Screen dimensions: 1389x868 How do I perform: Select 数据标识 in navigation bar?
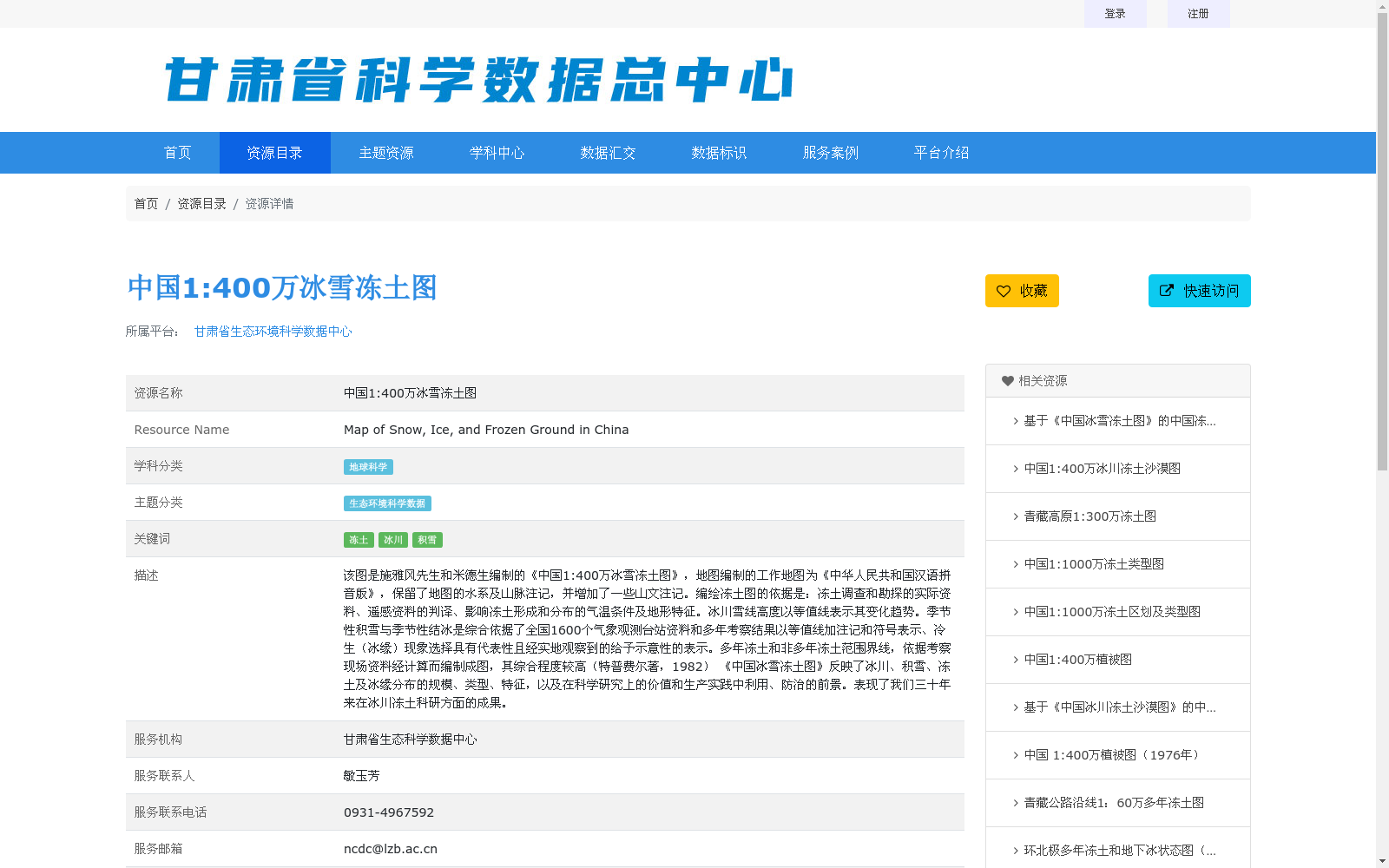720,153
